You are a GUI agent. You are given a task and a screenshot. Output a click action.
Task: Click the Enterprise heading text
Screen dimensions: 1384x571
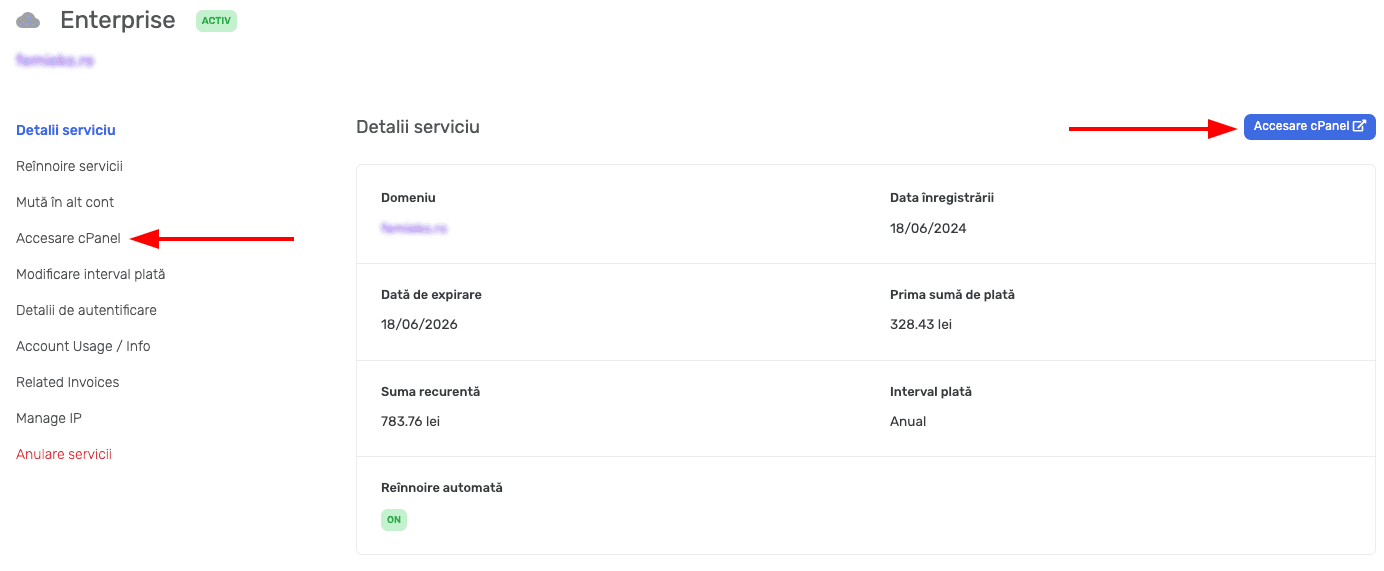click(x=117, y=20)
